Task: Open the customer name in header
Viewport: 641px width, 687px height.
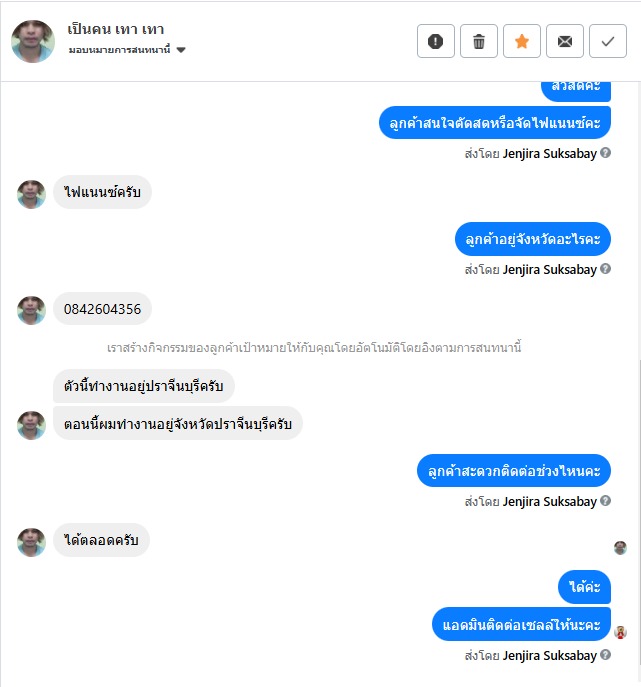Action: 116,29
